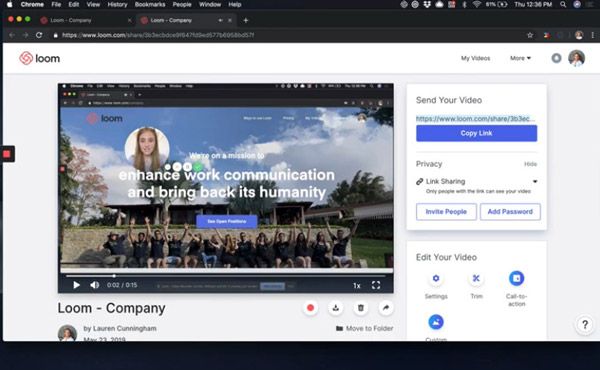The image size is (600, 370).
Task: Enter fullscreen video mode
Action: 376,285
